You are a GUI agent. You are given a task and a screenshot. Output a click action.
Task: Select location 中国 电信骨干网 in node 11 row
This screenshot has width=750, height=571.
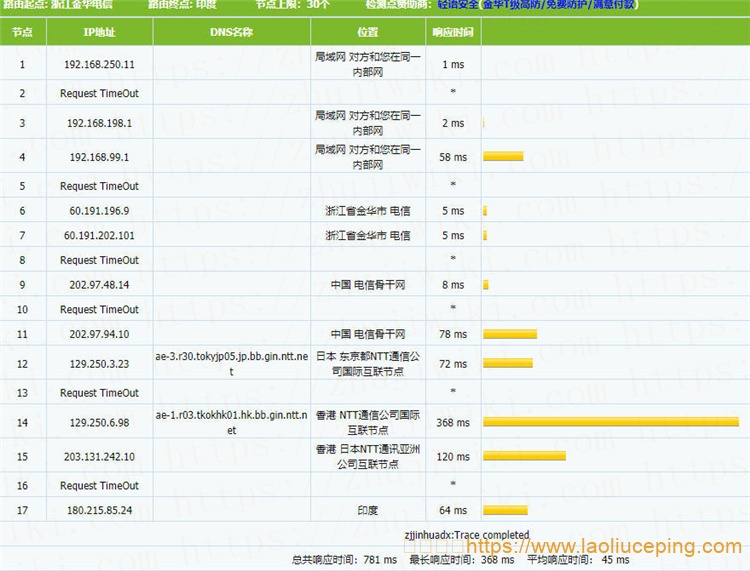click(368, 334)
